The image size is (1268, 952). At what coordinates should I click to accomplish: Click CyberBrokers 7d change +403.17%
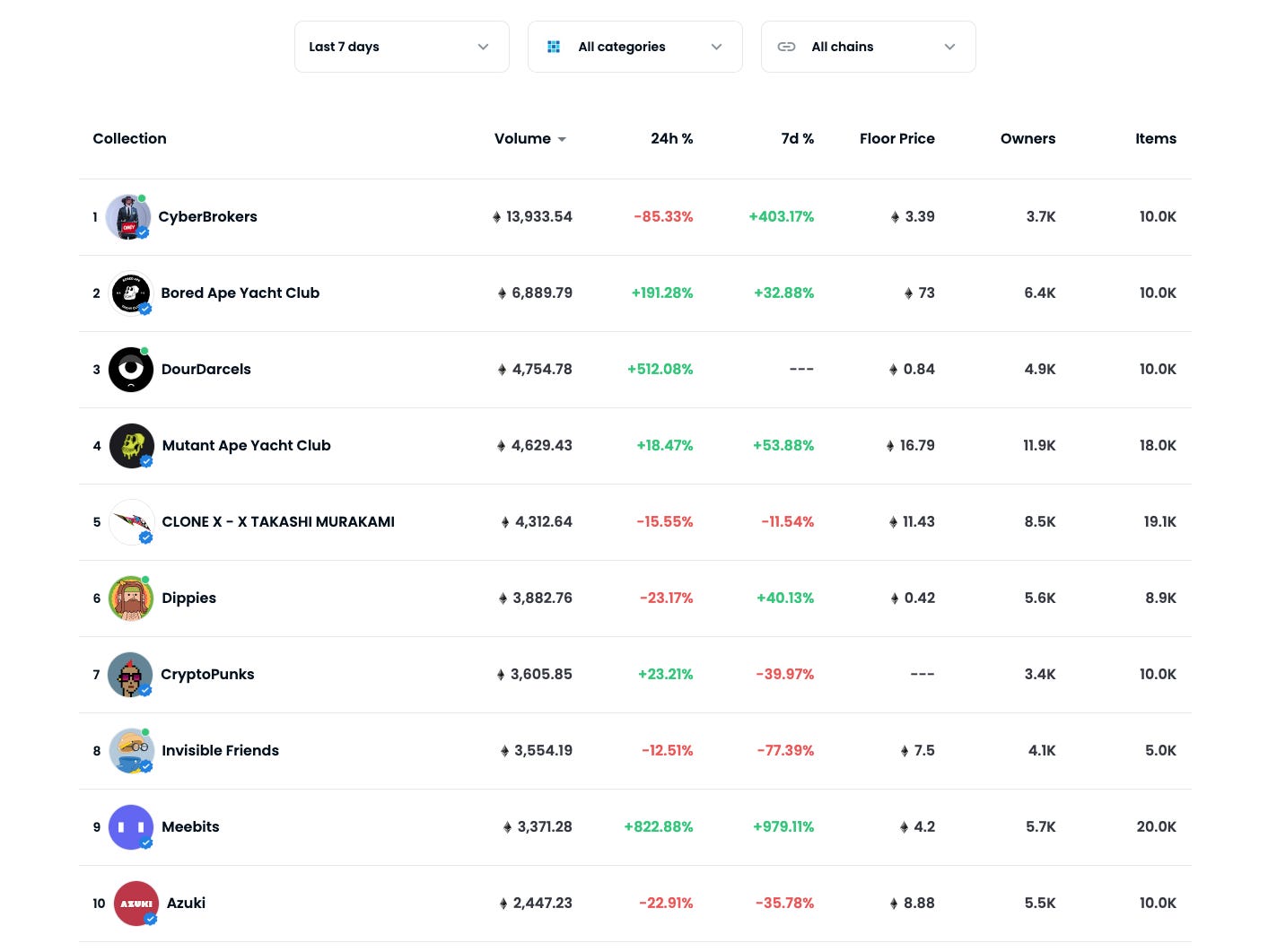coord(782,216)
